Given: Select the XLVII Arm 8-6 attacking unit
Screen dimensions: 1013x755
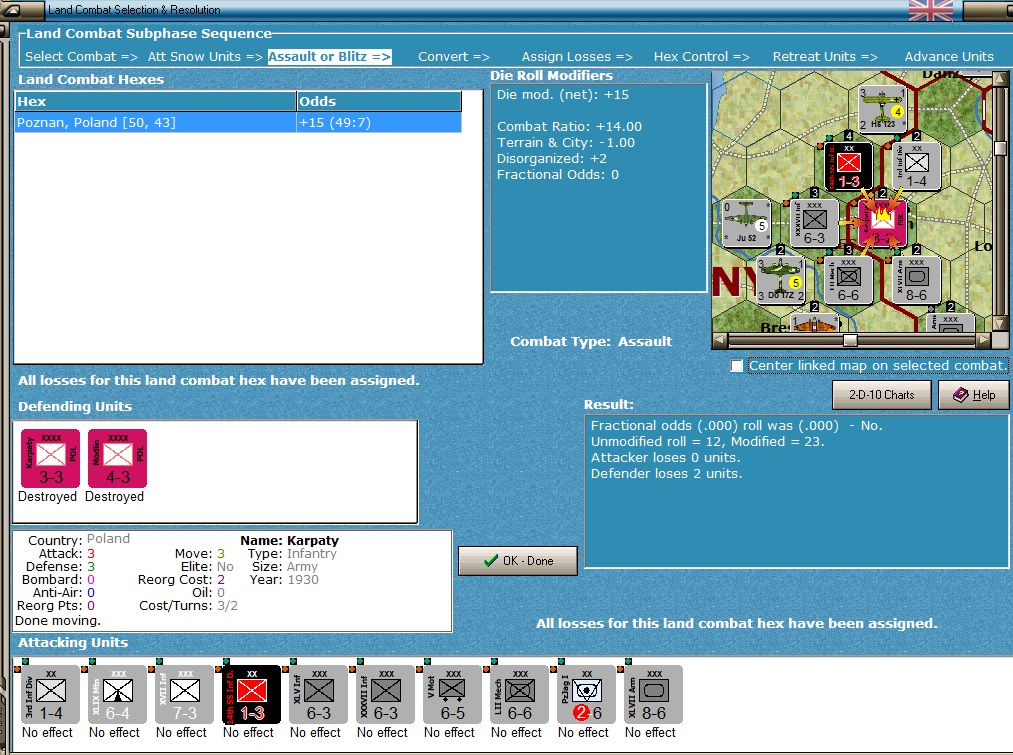Looking at the screenshot, I should [x=653, y=695].
